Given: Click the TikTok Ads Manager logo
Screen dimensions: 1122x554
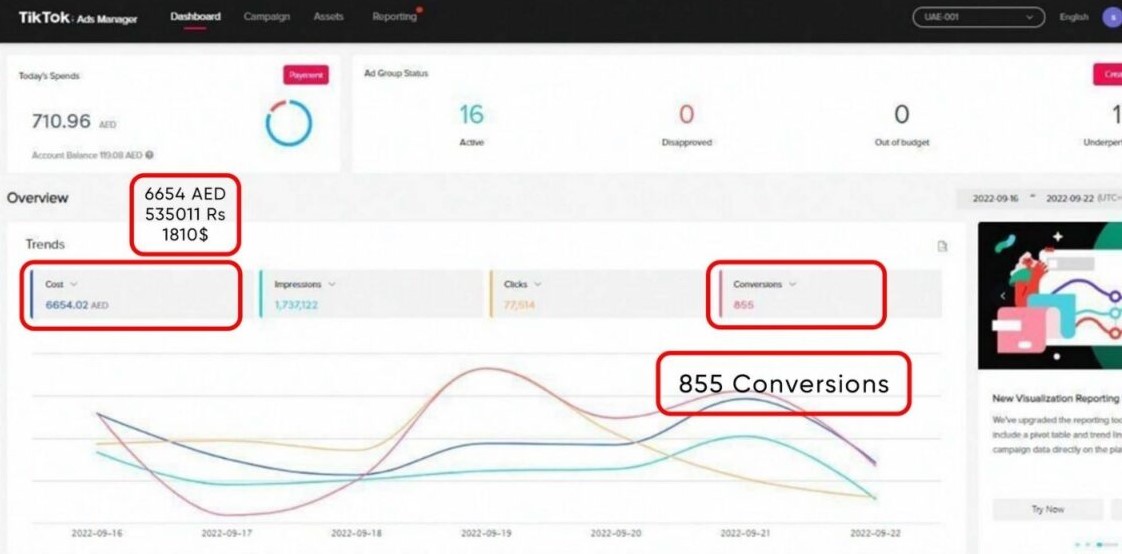Looking at the screenshot, I should click(x=78, y=18).
